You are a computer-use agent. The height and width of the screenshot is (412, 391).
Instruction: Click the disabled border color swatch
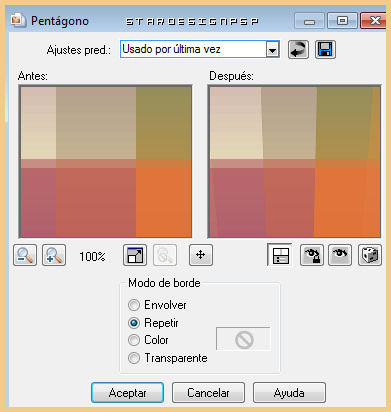click(244, 339)
